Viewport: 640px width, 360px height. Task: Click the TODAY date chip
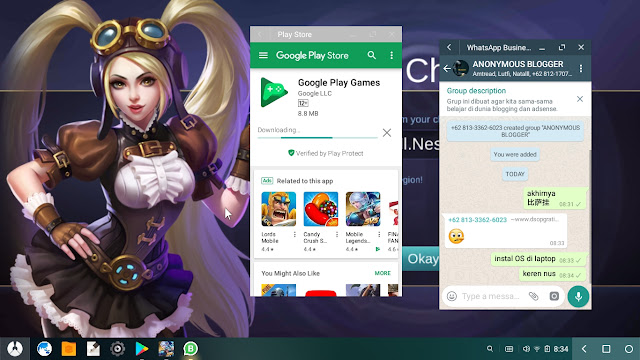click(x=515, y=174)
